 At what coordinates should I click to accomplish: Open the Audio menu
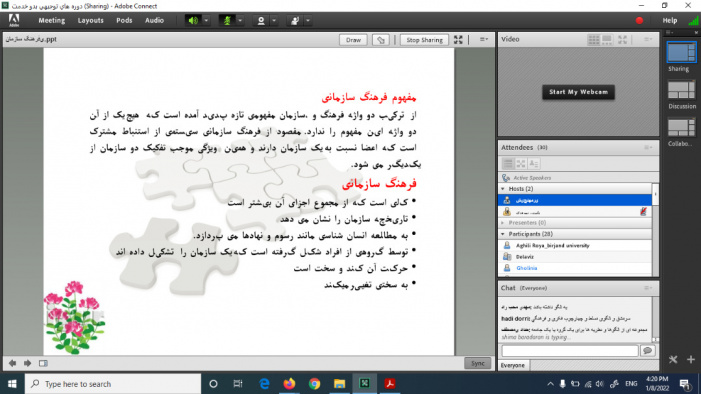pos(154,21)
